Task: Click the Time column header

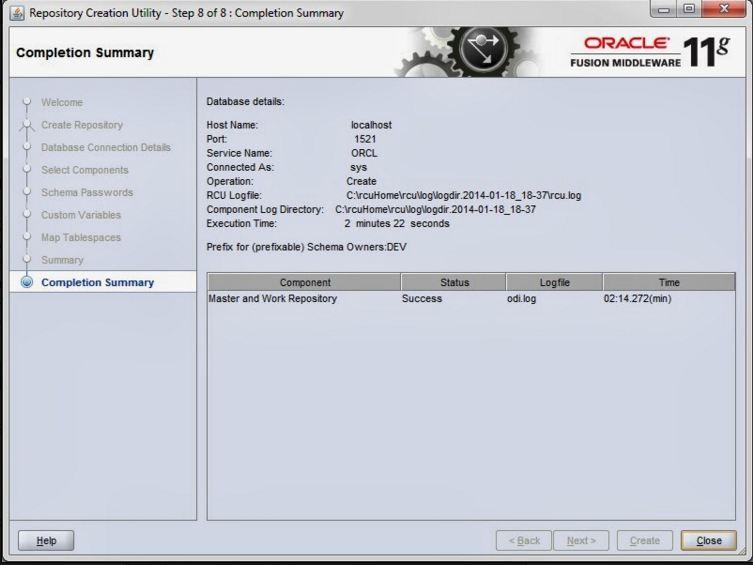Action: 669,282
